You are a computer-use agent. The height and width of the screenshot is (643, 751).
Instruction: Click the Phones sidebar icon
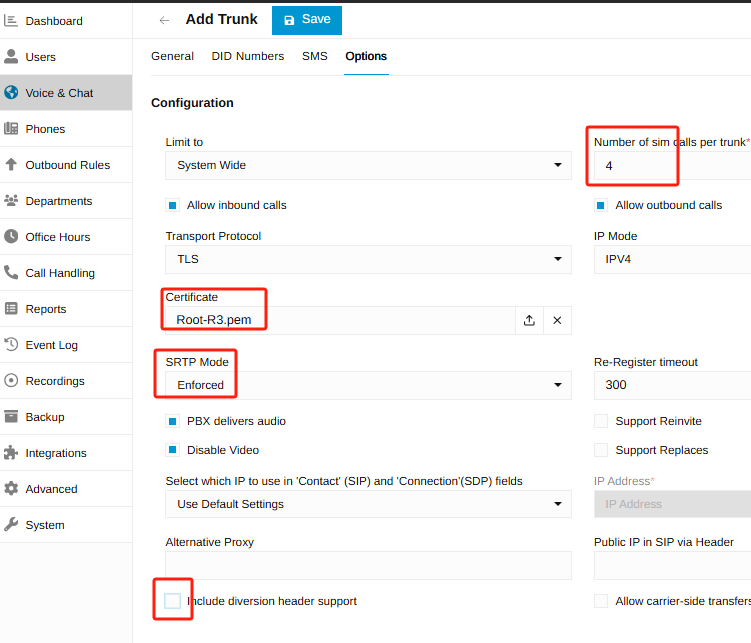tap(11, 128)
